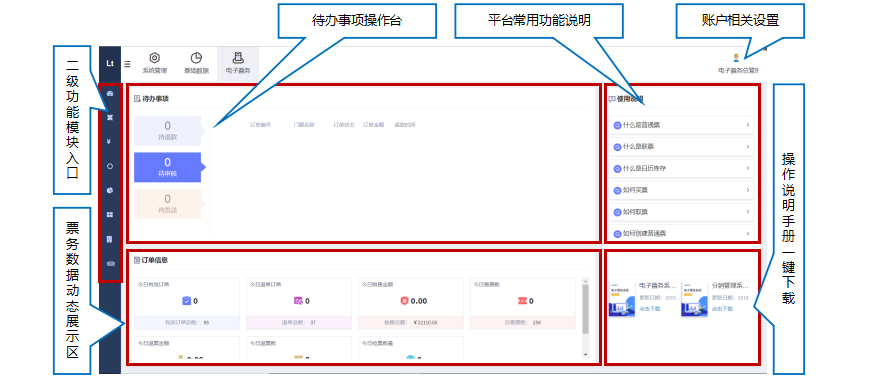Viewport: 877px width, 379px height.
Task: Switch to 基础数据 pie chart tab
Action: [x=196, y=63]
